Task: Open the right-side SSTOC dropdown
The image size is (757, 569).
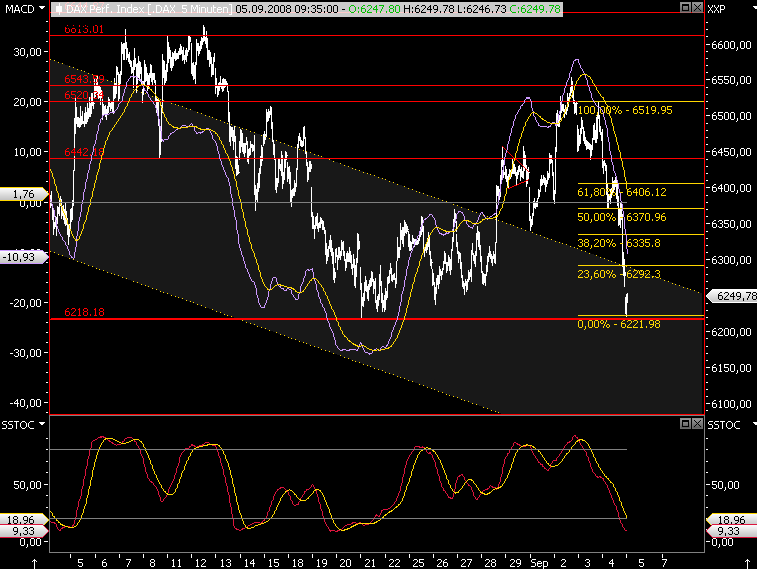Action: pyautogui.click(x=754, y=424)
